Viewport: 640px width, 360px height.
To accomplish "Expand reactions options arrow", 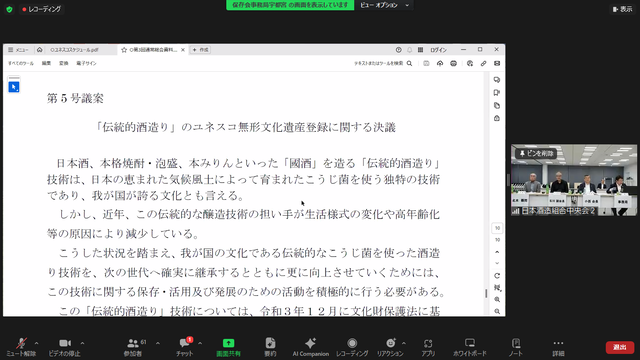I will (x=404, y=343).
